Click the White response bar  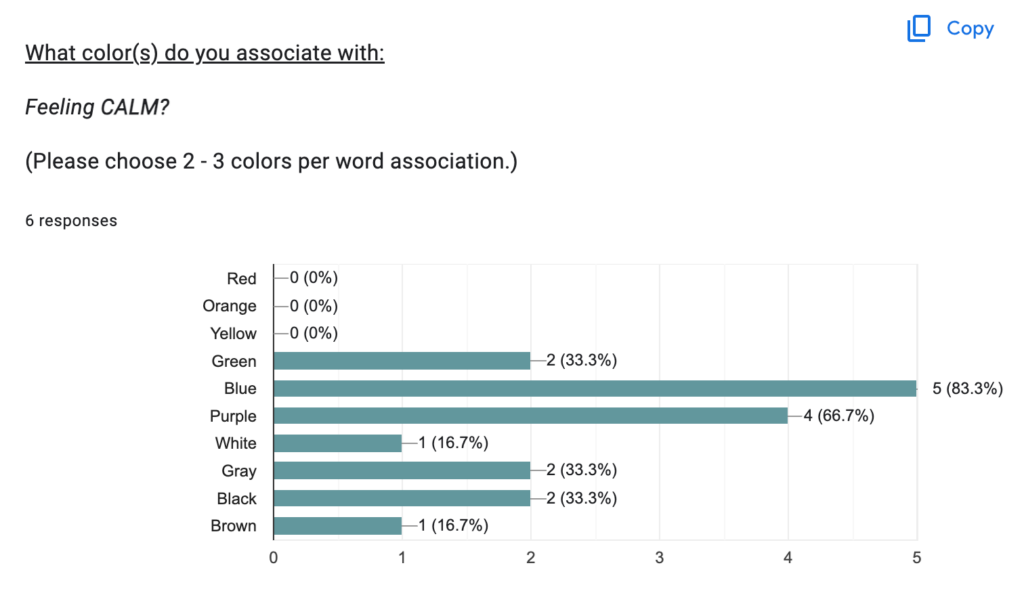[x=338, y=443]
